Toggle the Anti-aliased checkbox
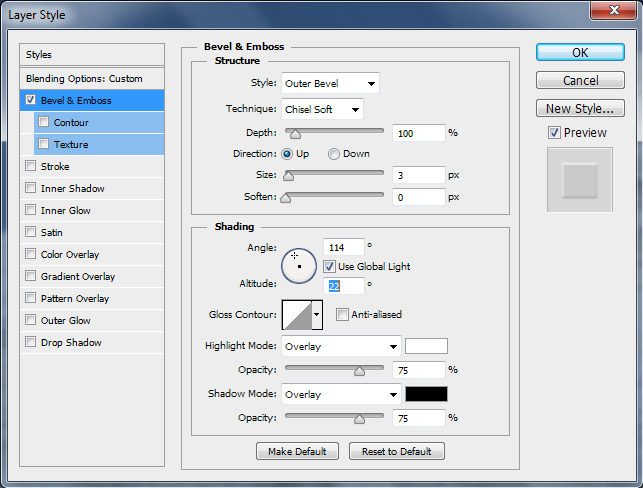This screenshot has width=643, height=488. click(342, 315)
